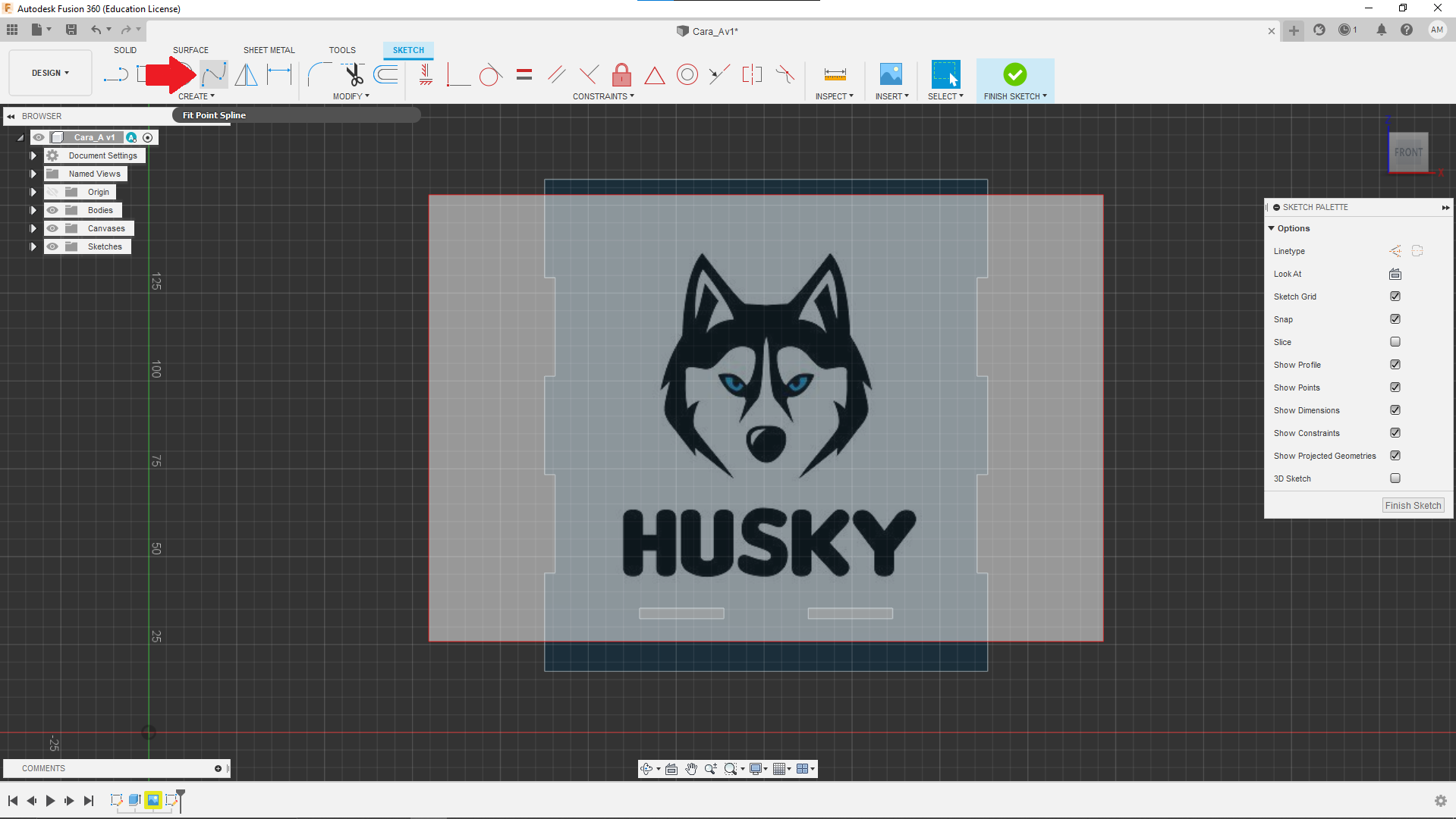Save the document with the floppy icon
This screenshot has width=1456, height=819.
point(71,30)
